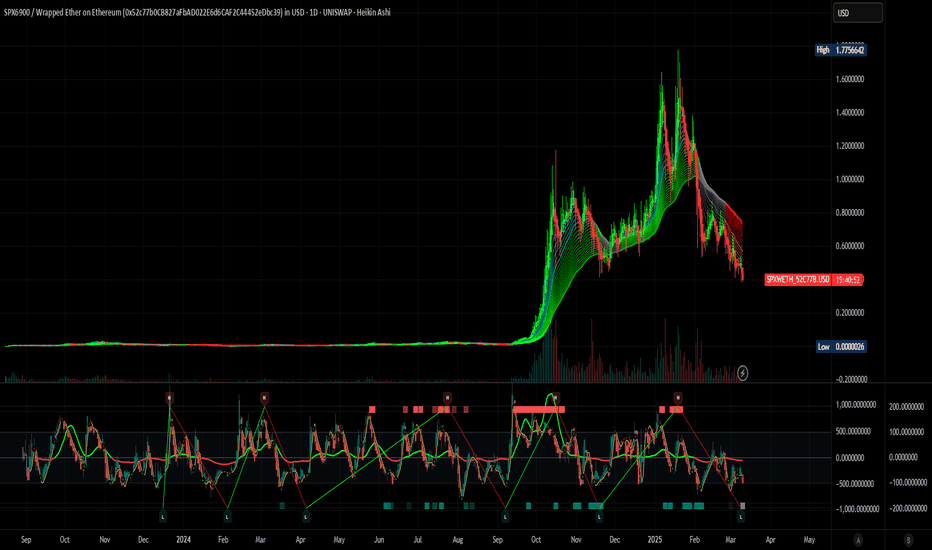Click the 2025 label on the time axis
Image resolution: width=932 pixels, height=550 pixels.
click(654, 540)
